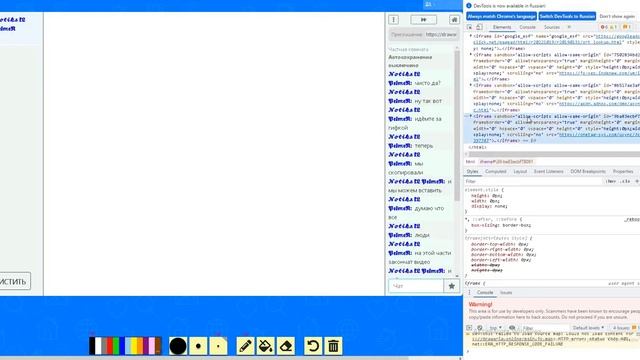Toggle the .cls class editor
Image resolution: width=640 pixels, height=360 pixels.
click(625, 181)
